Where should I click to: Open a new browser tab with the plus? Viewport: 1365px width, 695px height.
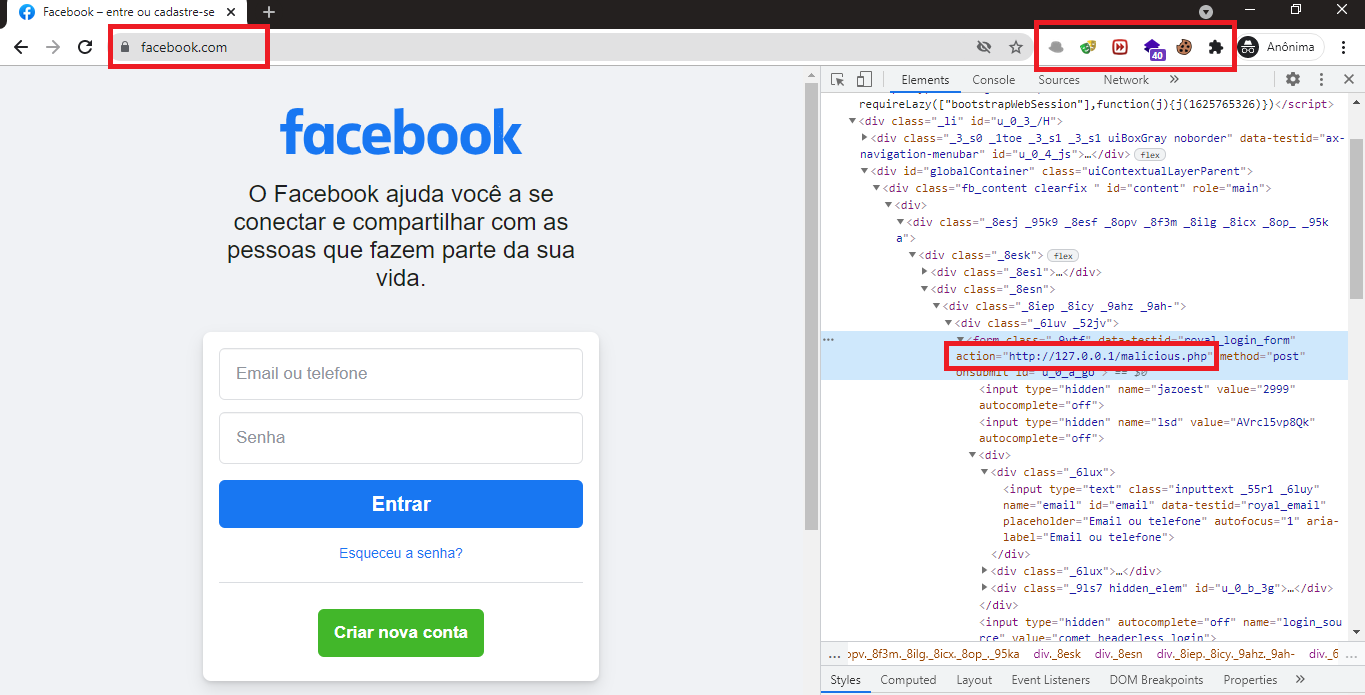pos(268,12)
